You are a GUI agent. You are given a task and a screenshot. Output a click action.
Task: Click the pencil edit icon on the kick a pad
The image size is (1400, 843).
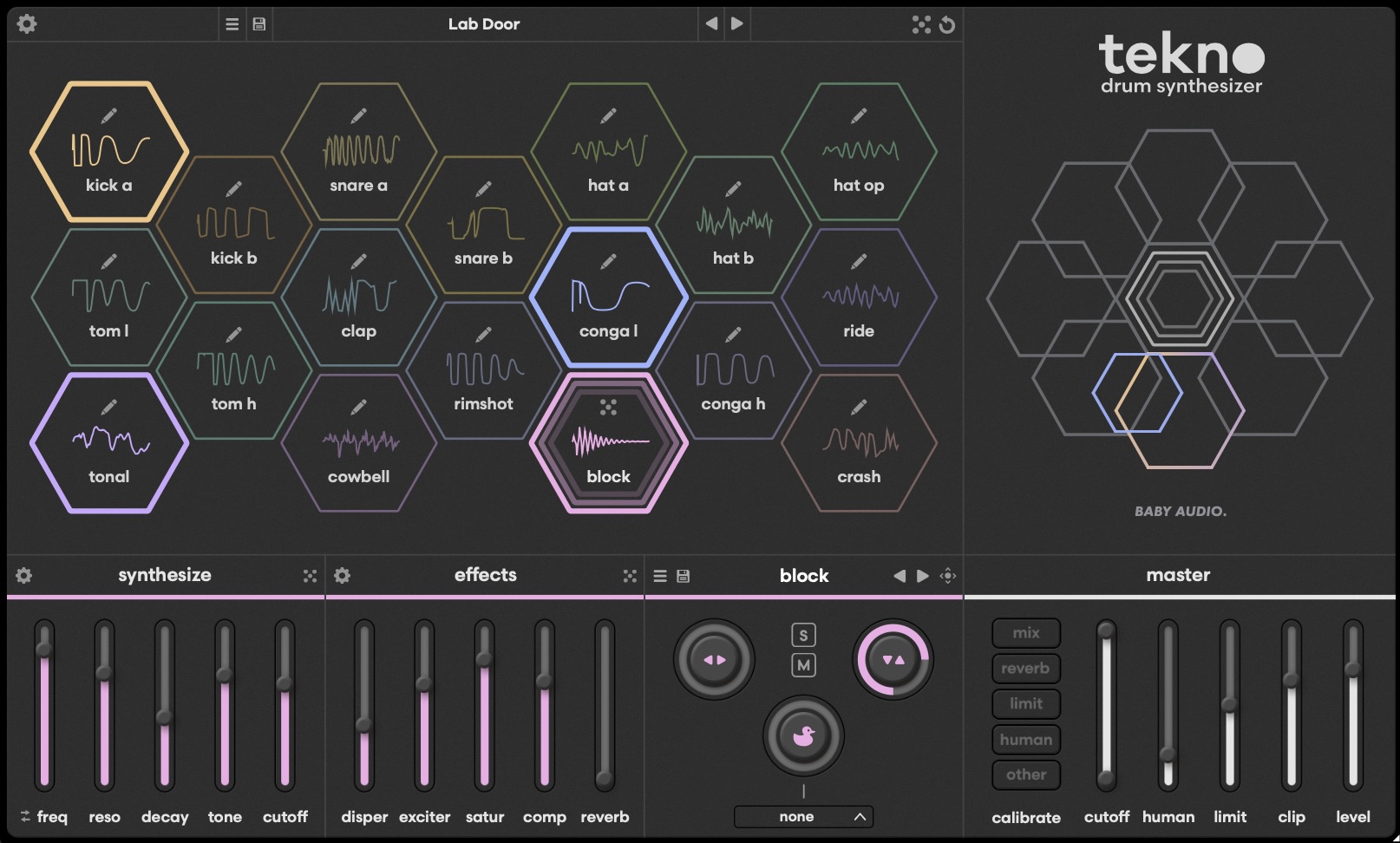coord(110,115)
